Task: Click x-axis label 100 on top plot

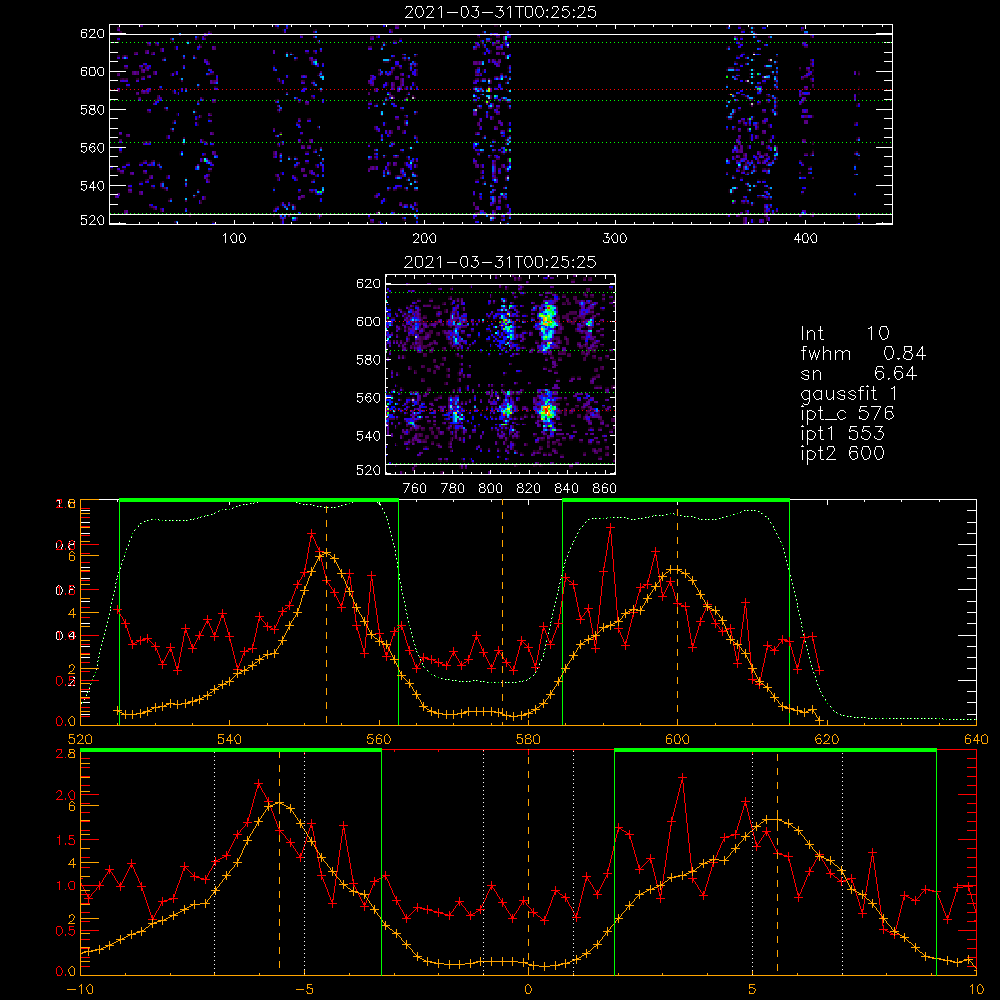Action: [x=234, y=239]
